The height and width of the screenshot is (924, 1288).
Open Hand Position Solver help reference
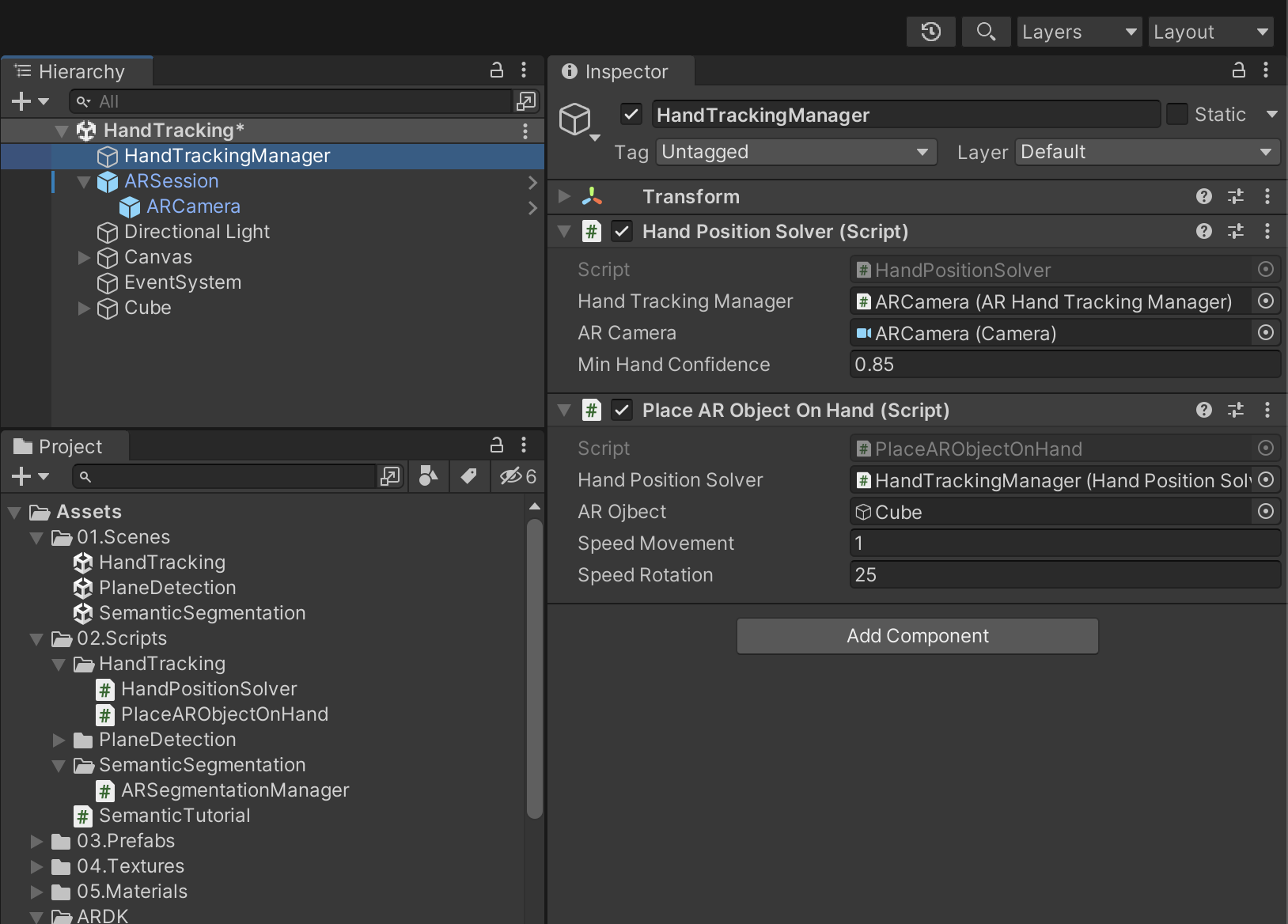pyautogui.click(x=1203, y=231)
